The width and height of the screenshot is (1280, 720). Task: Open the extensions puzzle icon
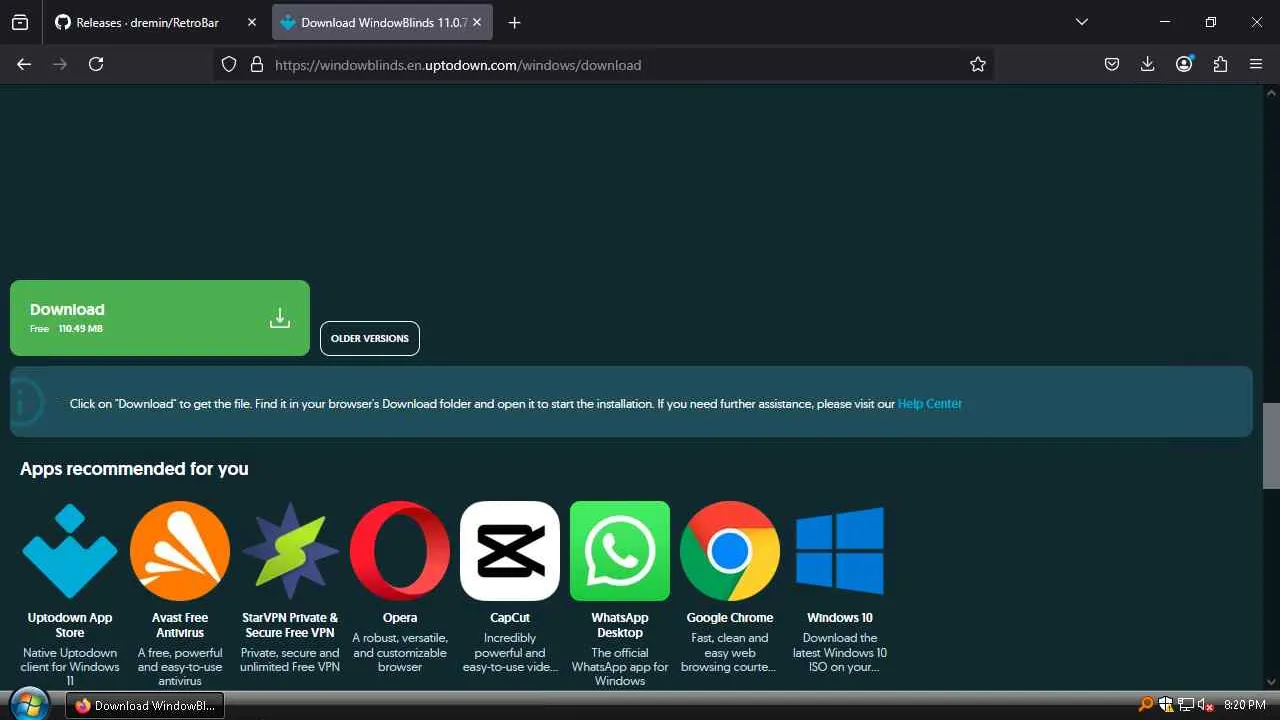tap(1220, 64)
